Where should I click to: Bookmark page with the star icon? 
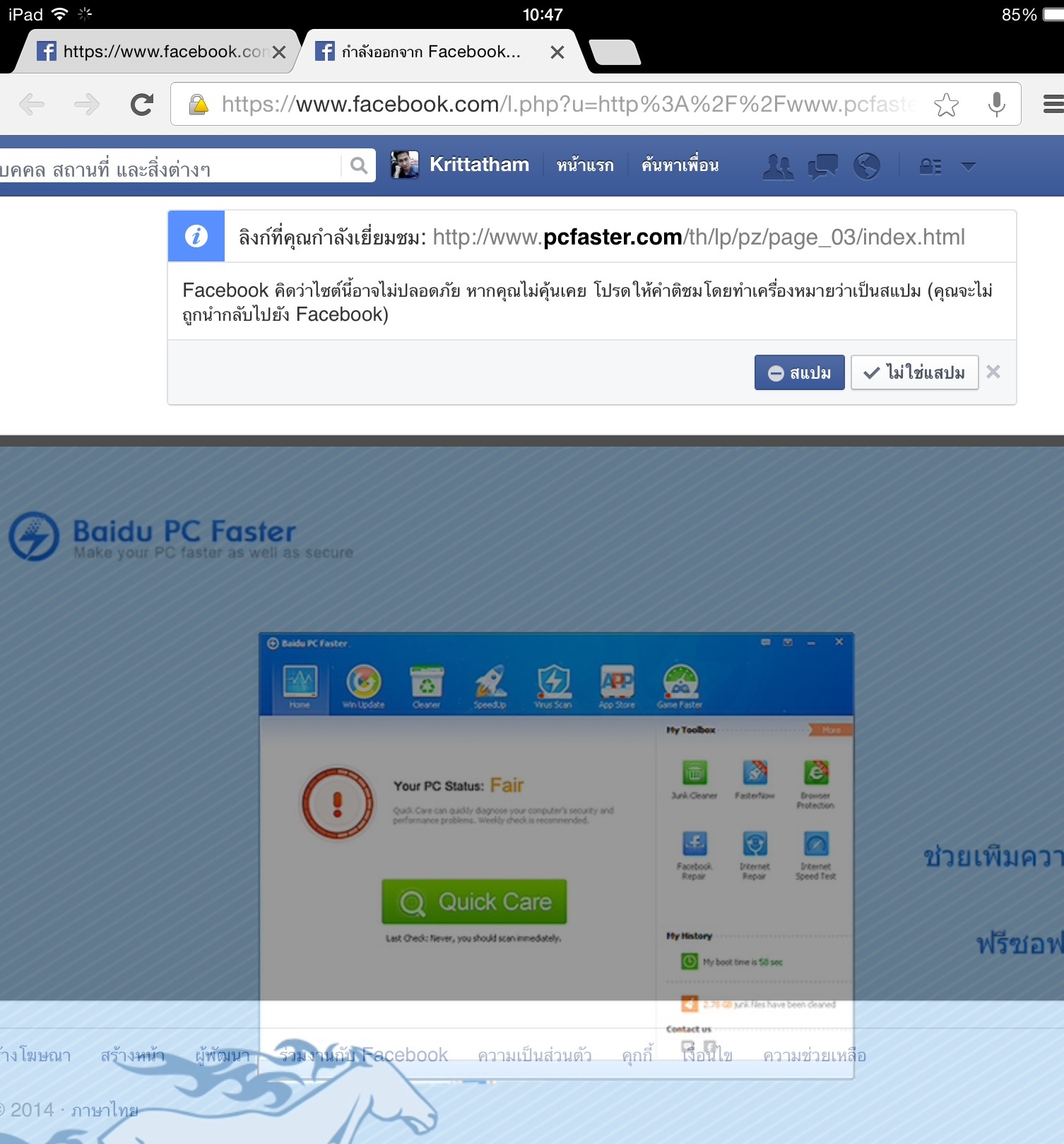pyautogui.click(x=946, y=105)
